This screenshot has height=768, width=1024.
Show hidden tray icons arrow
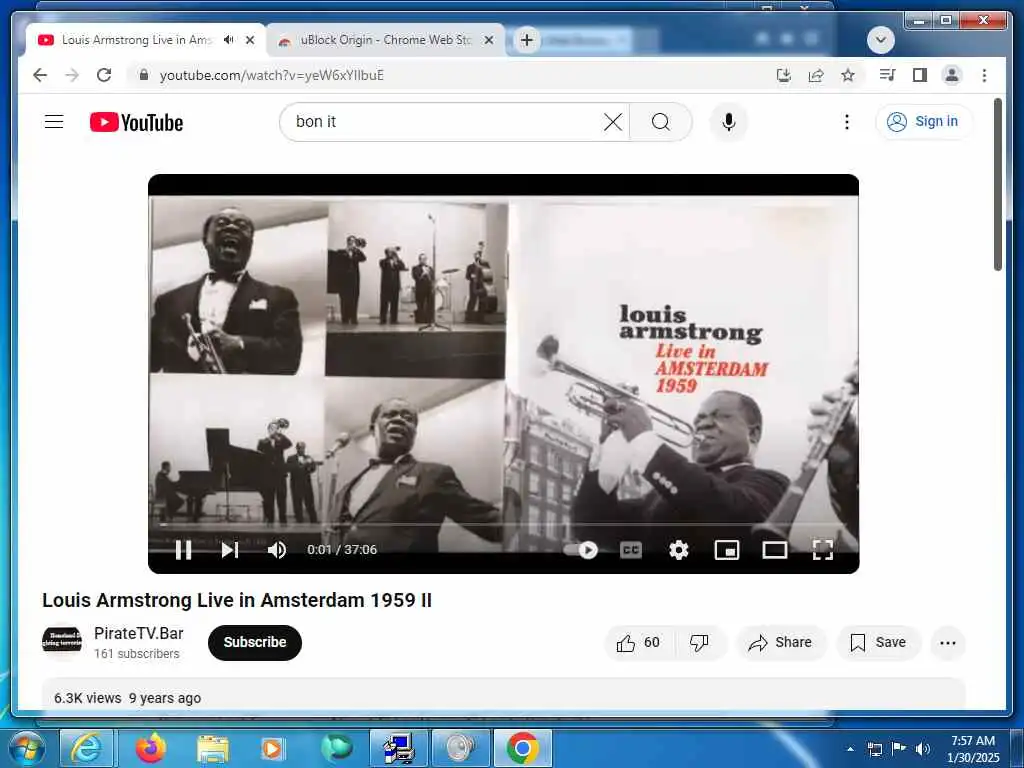coord(850,749)
